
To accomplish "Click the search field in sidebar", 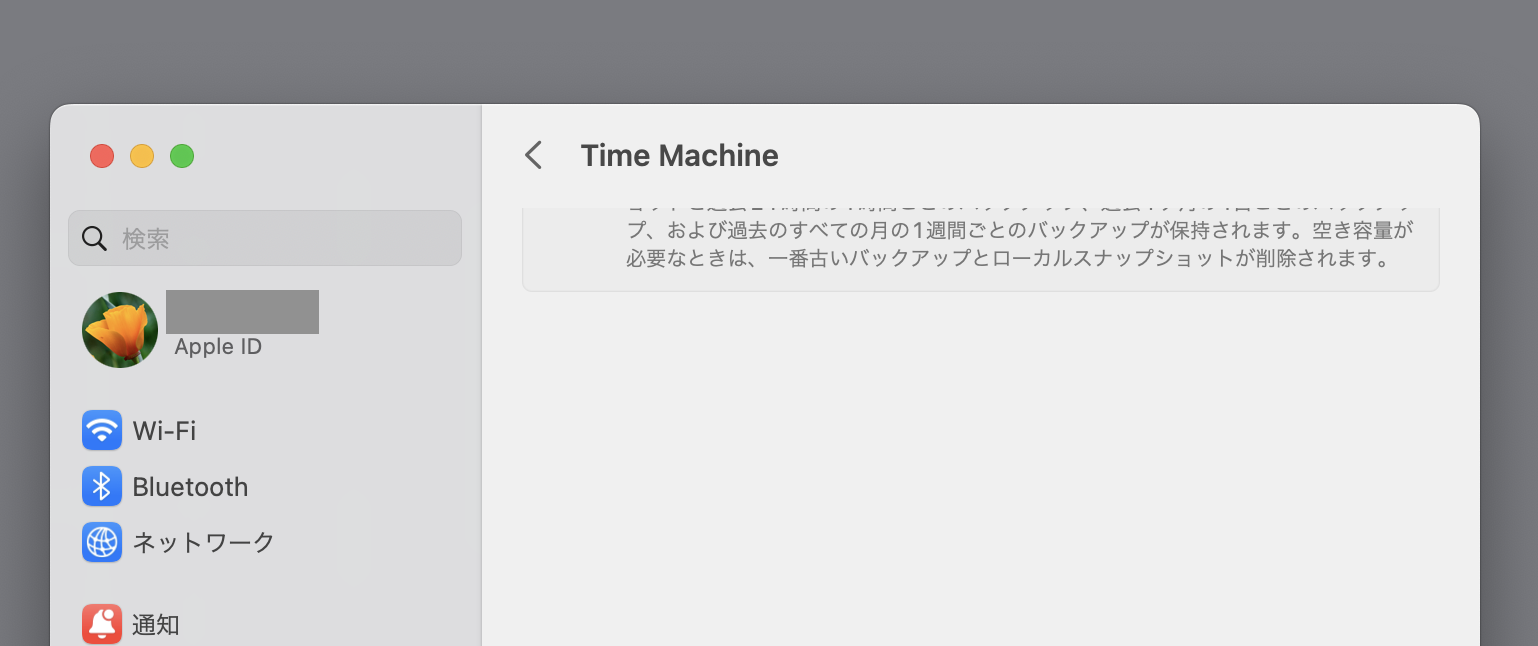I will click(x=265, y=238).
